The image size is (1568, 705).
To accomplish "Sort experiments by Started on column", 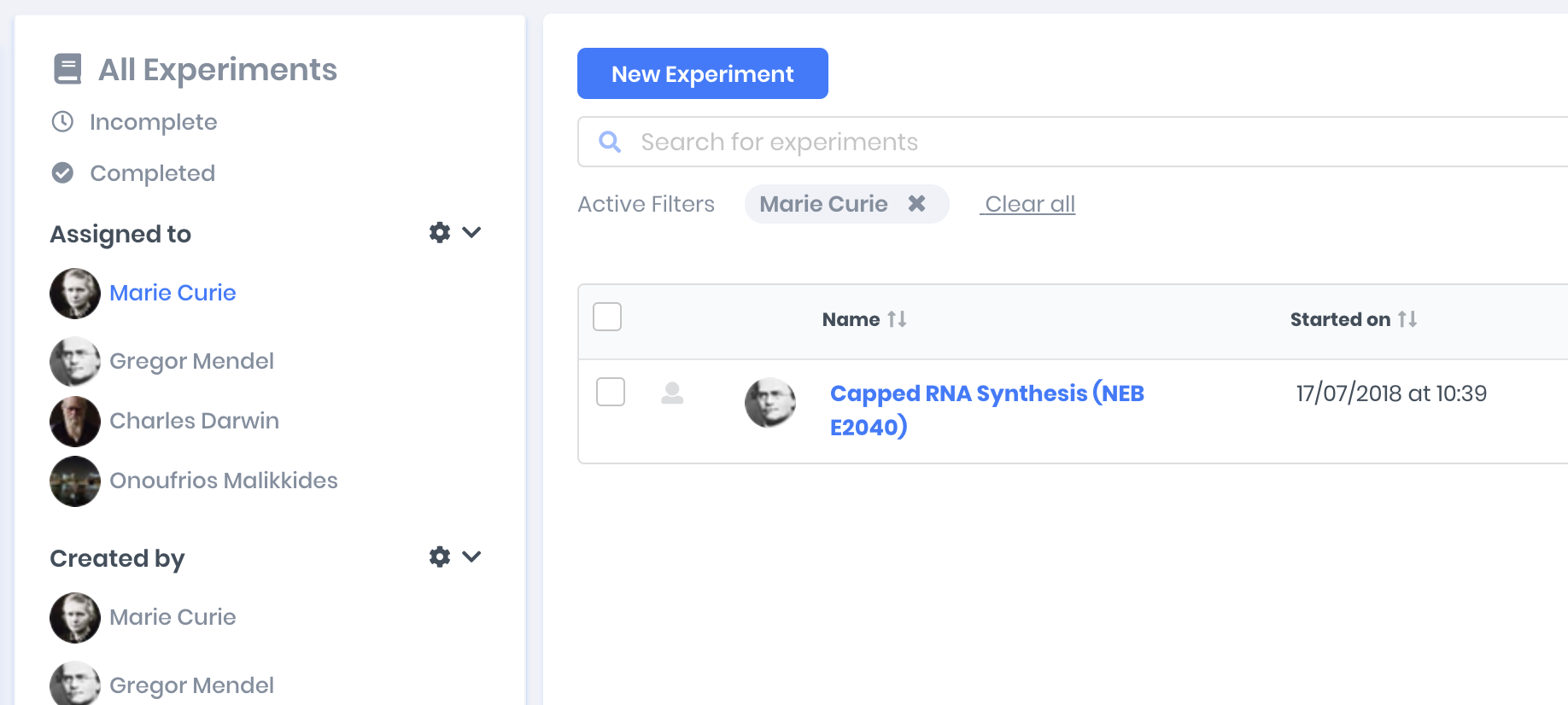I will [x=1407, y=319].
